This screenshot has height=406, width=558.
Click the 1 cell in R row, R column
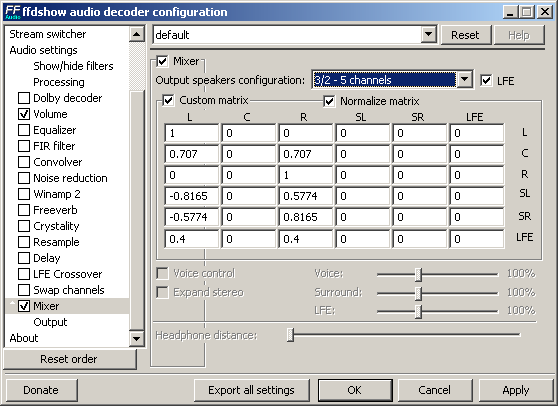click(x=305, y=175)
